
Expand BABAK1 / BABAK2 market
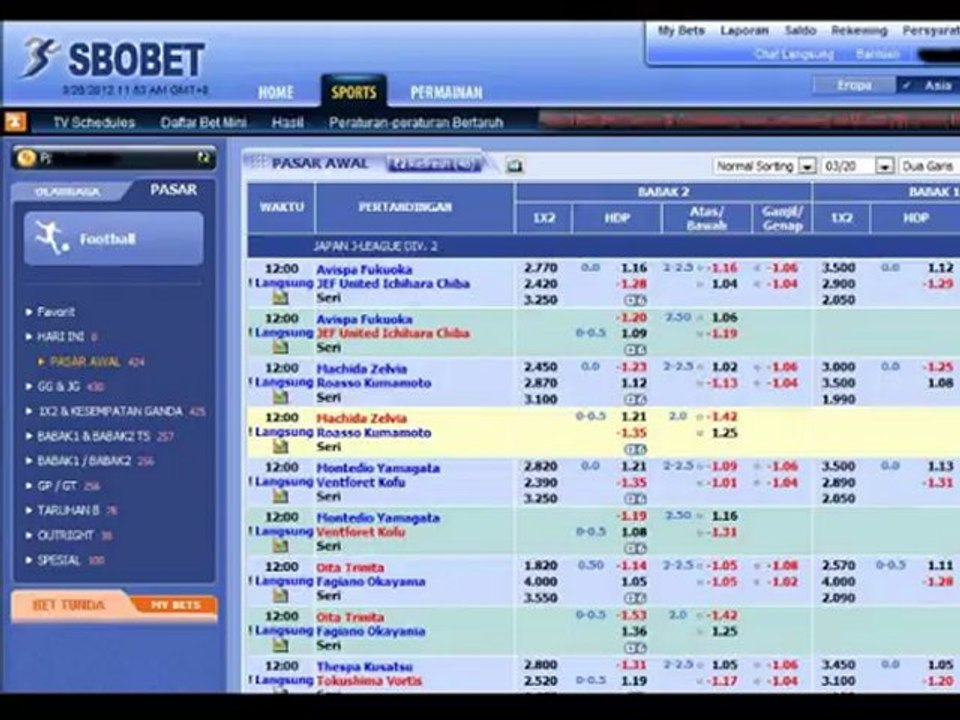coord(89,460)
